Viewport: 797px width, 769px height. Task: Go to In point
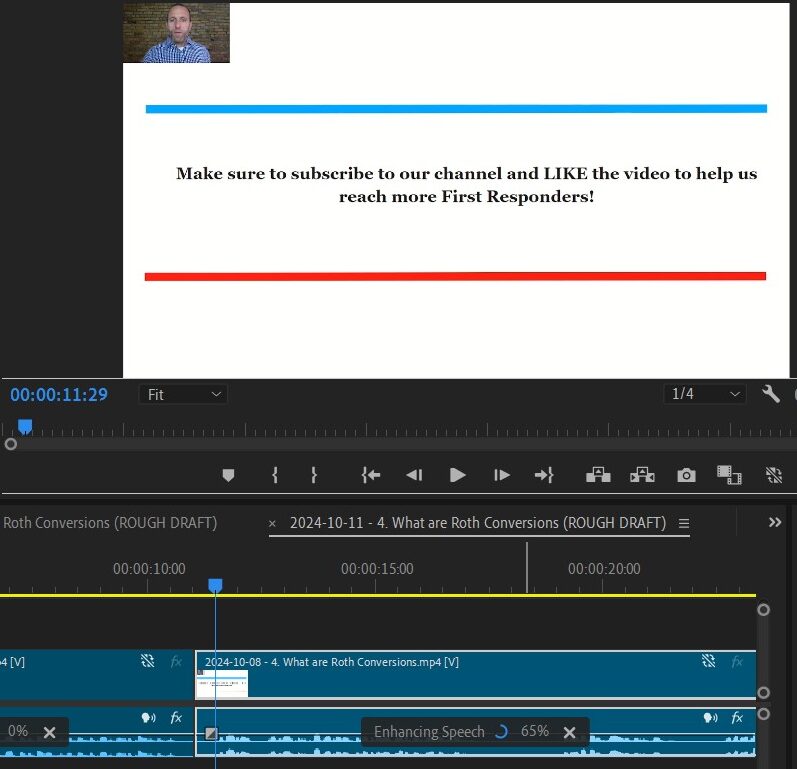click(x=371, y=475)
